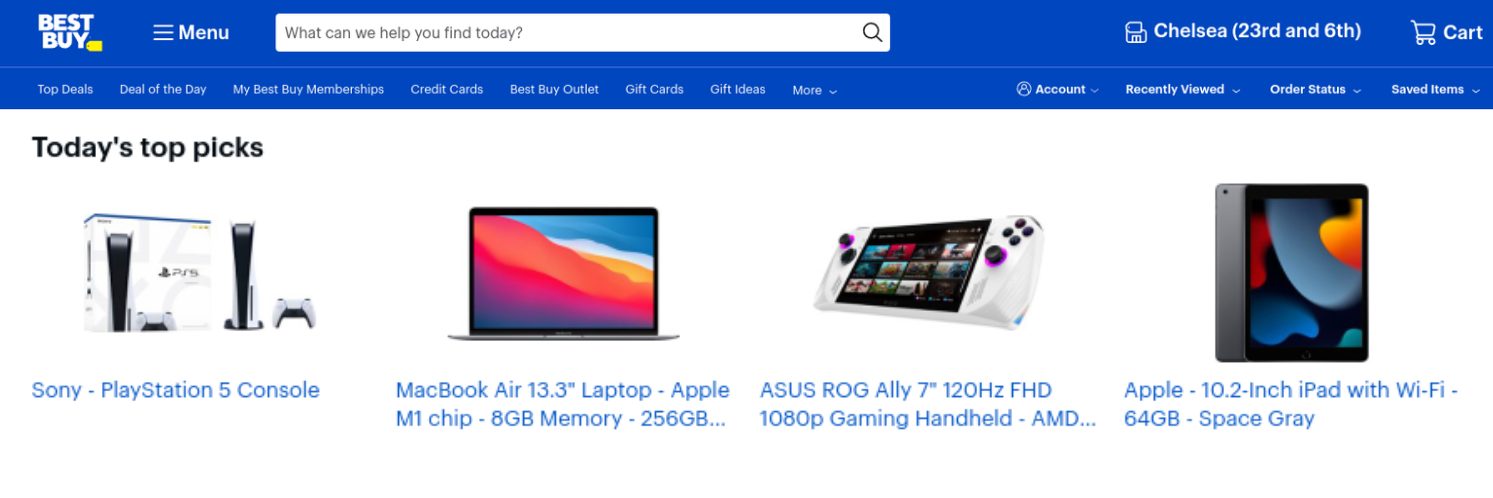Open the hamburger Menu icon

(163, 33)
